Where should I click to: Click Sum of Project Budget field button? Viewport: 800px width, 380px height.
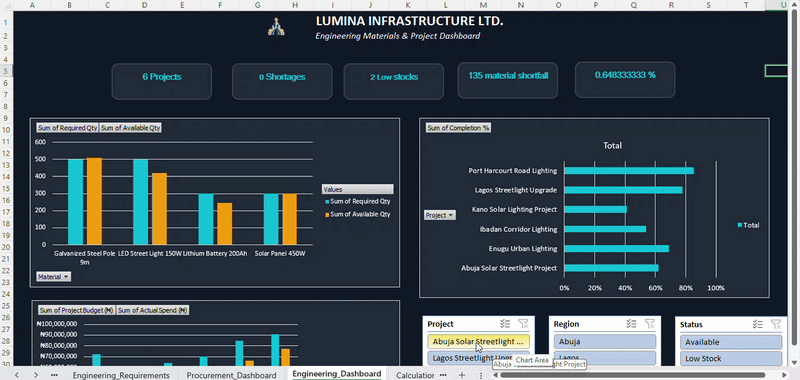(x=77, y=310)
